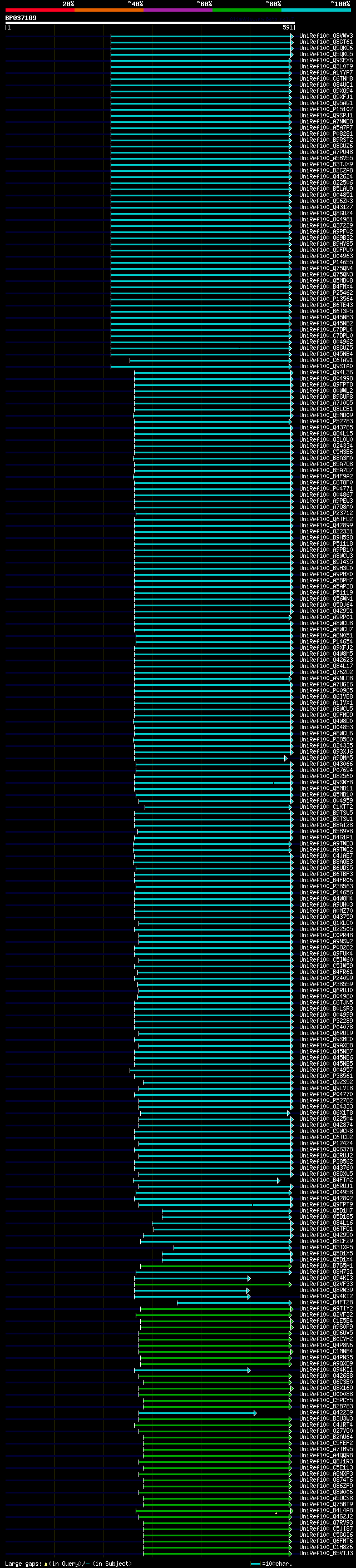This screenshot has height=1568, width=356.
Task: Select the UniRef100_C6TA91 hit label
Action: (325, 360)
